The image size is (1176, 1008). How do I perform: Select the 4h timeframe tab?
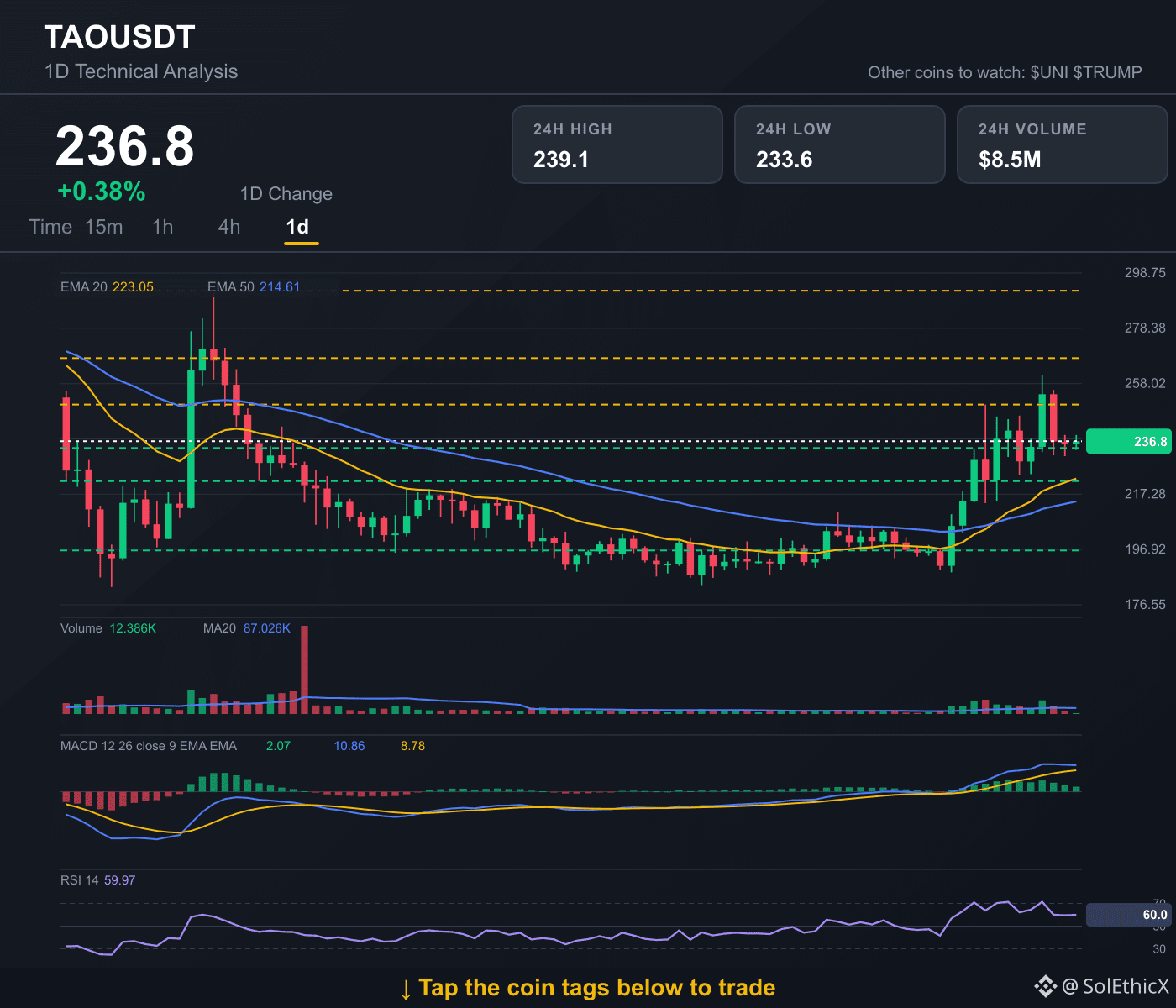pyautogui.click(x=229, y=227)
